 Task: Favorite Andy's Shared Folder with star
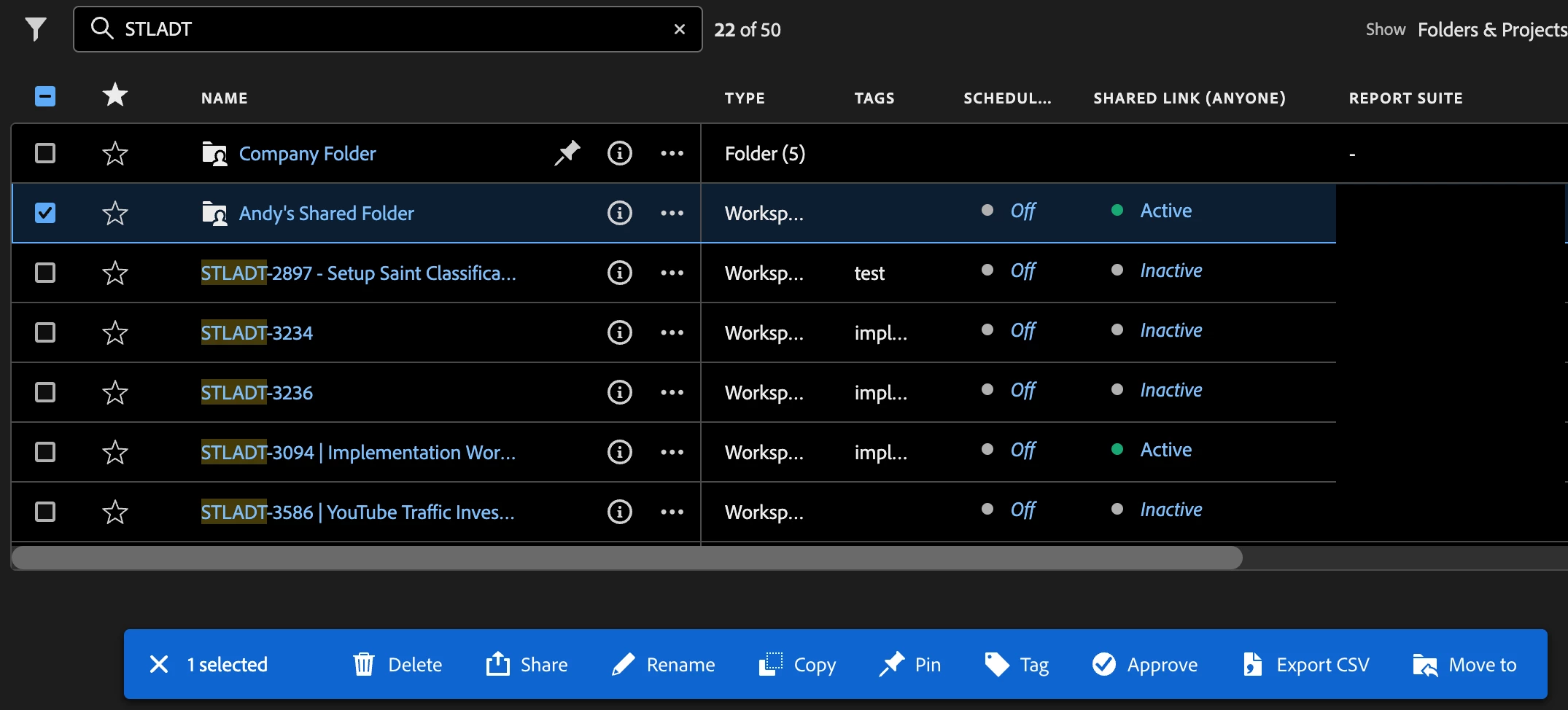coord(115,213)
